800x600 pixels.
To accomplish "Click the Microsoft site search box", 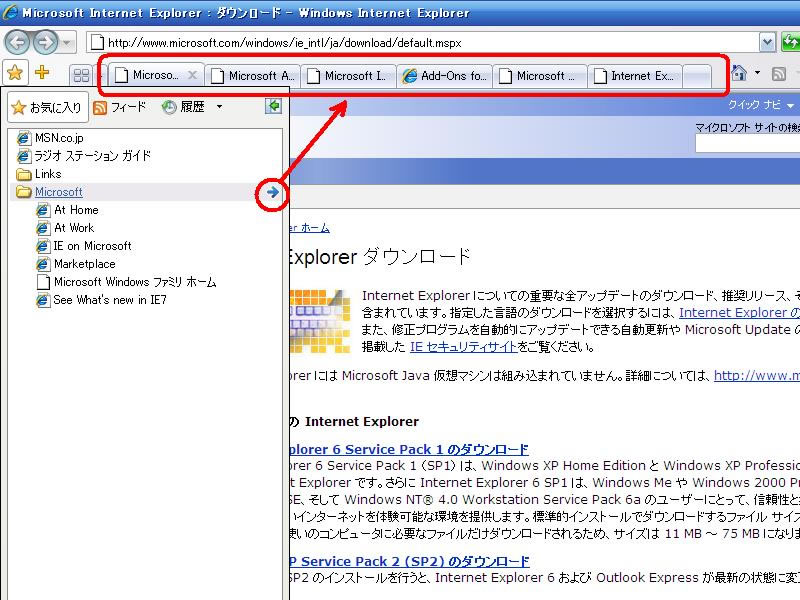I will [747, 143].
